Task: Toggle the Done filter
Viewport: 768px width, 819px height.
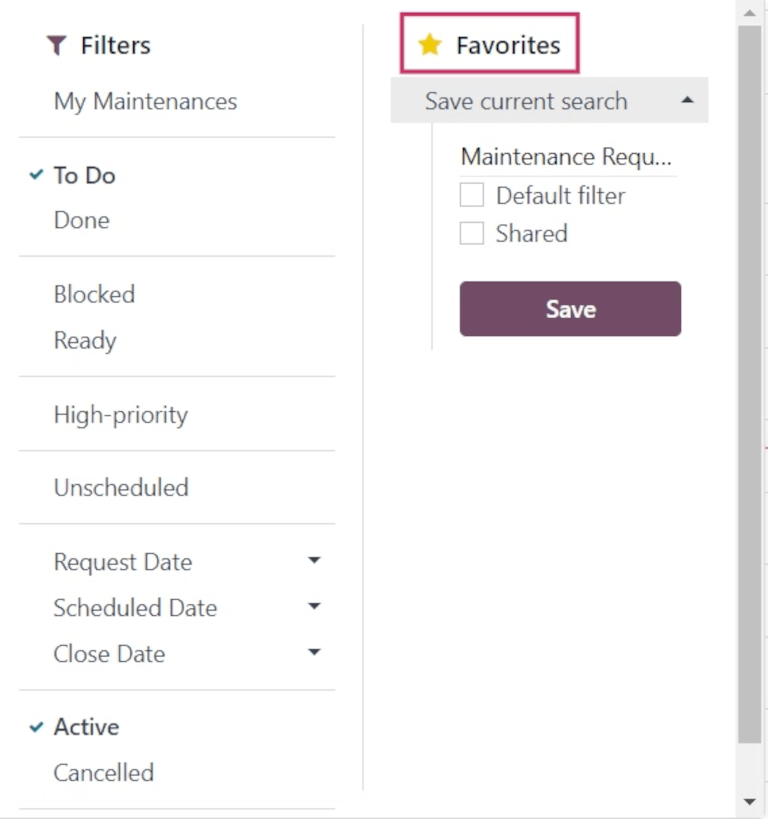Action: pyautogui.click(x=81, y=219)
